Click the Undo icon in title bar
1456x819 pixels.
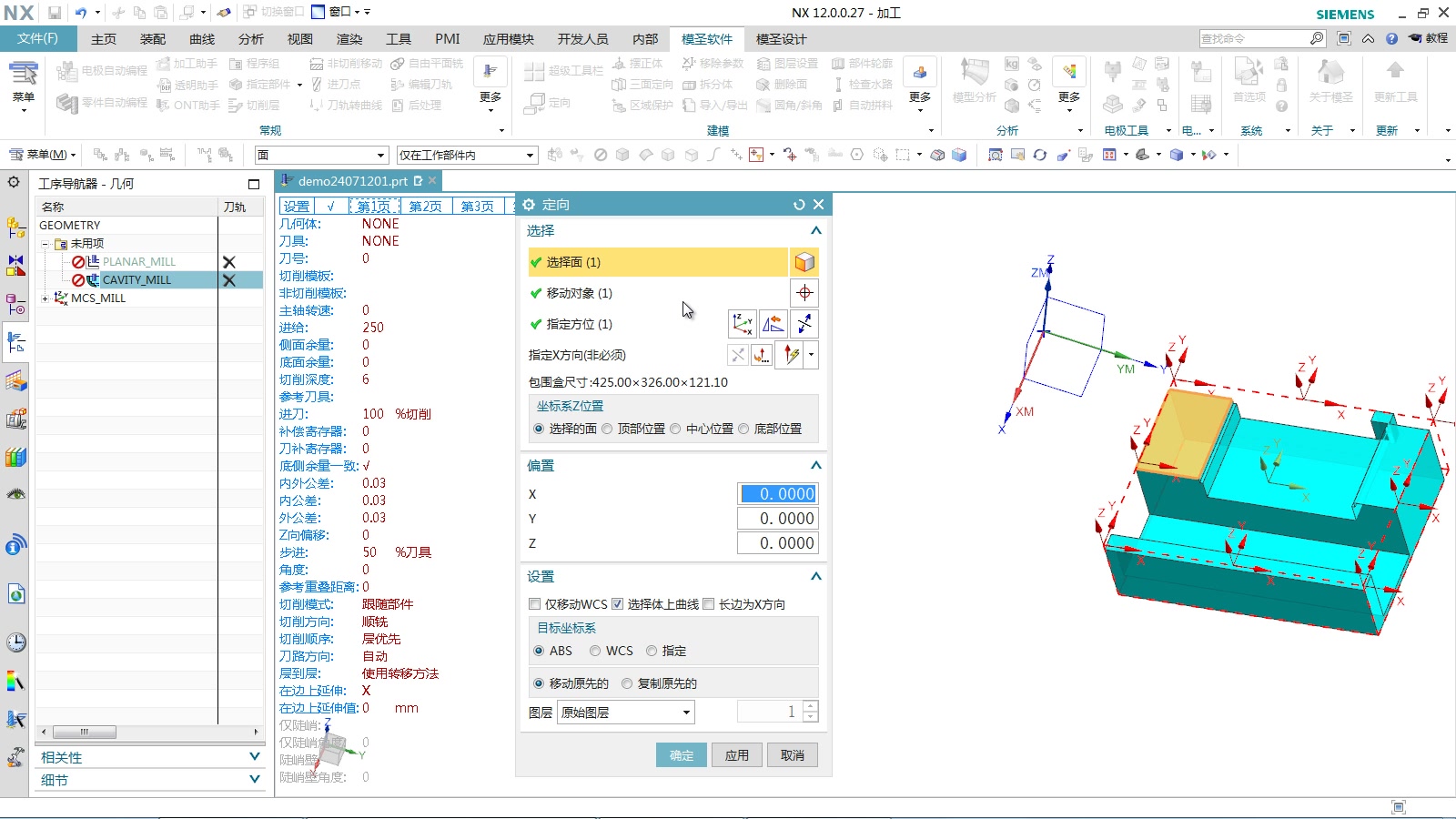point(81,13)
